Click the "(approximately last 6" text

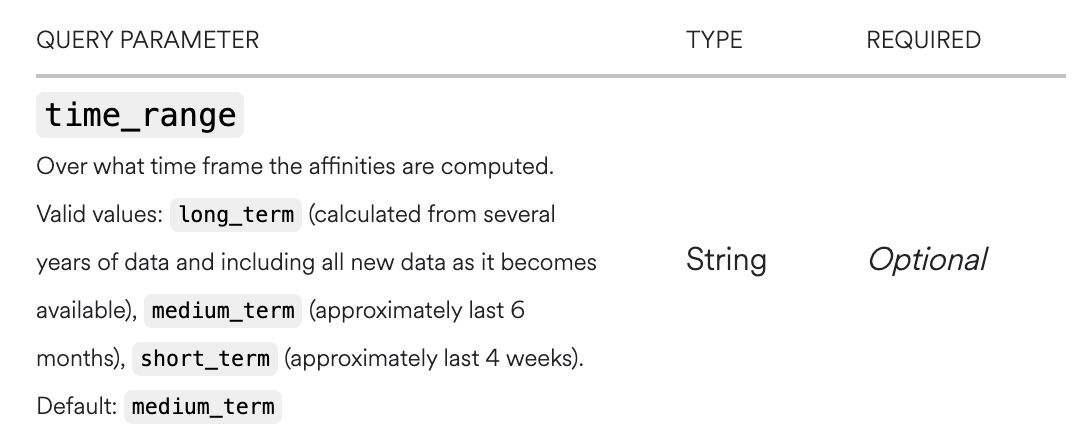point(417,311)
